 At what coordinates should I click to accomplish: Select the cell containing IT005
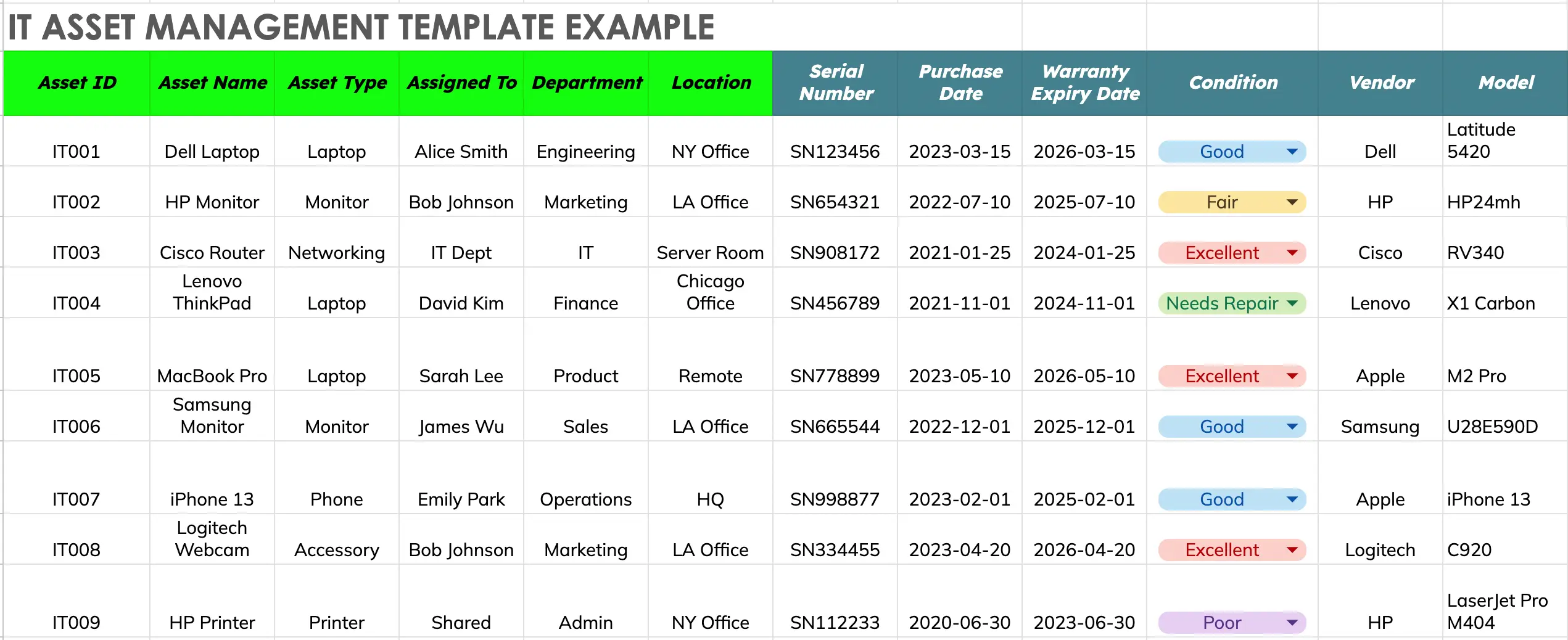(76, 376)
